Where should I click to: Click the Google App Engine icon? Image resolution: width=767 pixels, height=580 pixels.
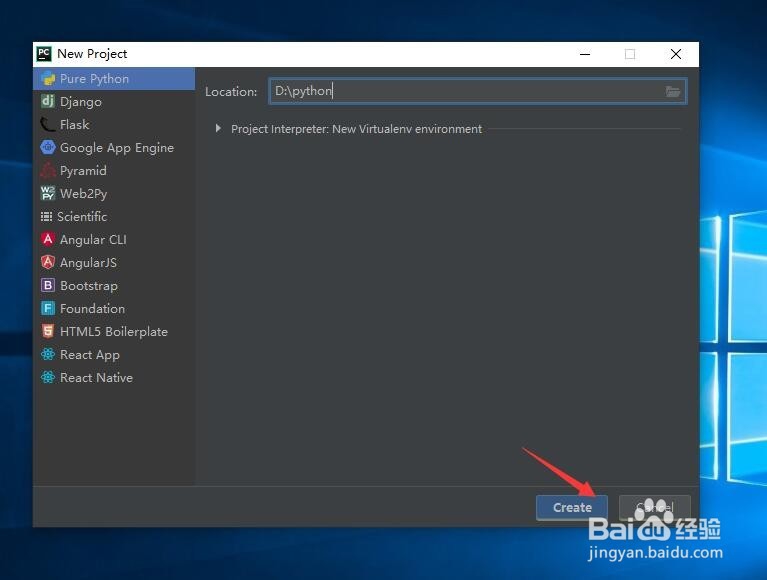pos(48,147)
